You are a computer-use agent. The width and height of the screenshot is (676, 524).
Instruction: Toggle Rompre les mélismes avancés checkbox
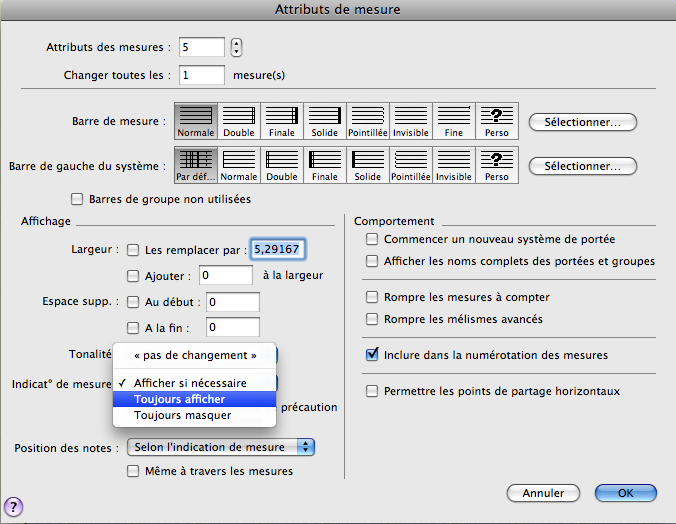click(373, 320)
